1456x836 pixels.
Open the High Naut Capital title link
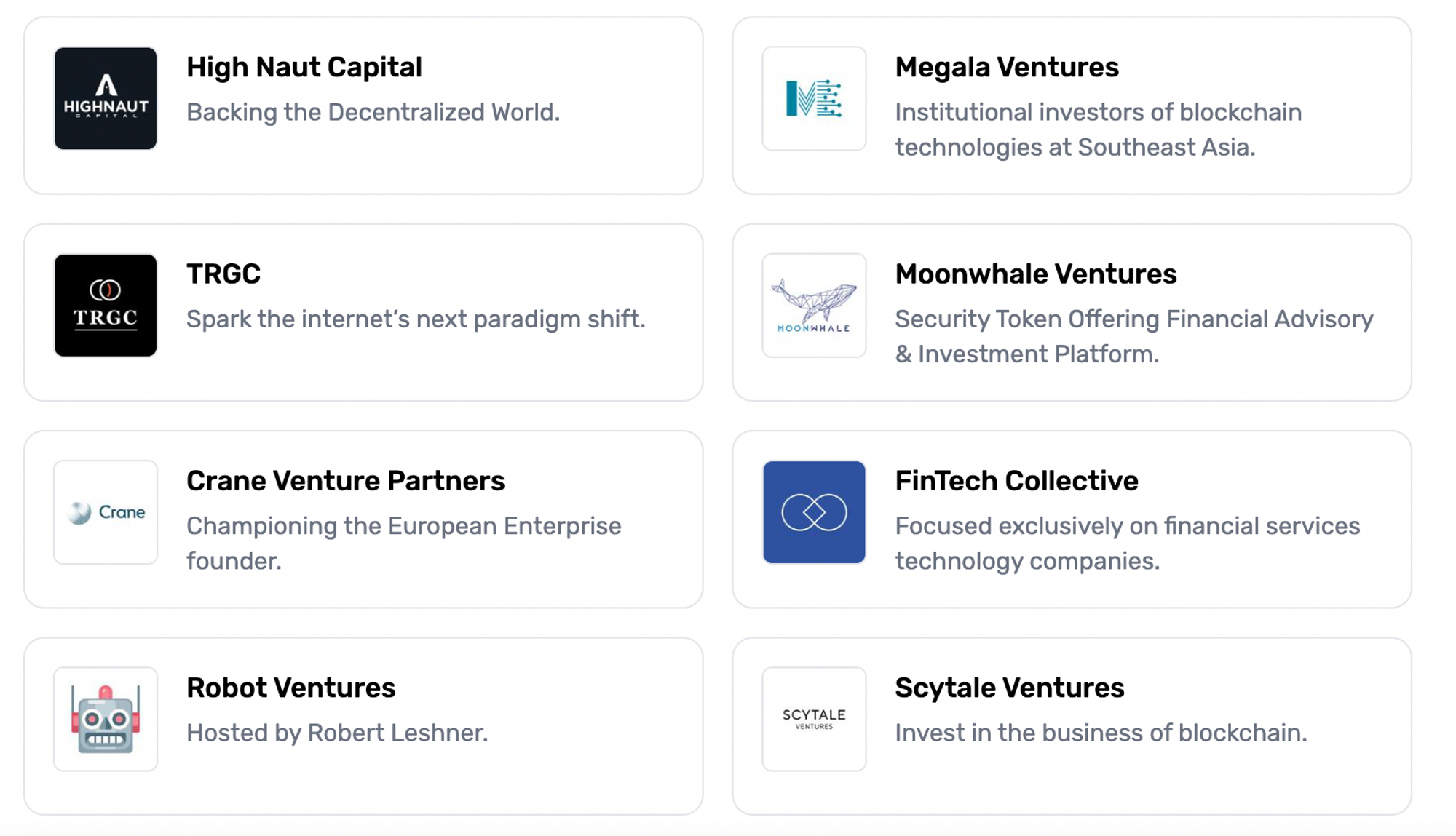[x=304, y=67]
